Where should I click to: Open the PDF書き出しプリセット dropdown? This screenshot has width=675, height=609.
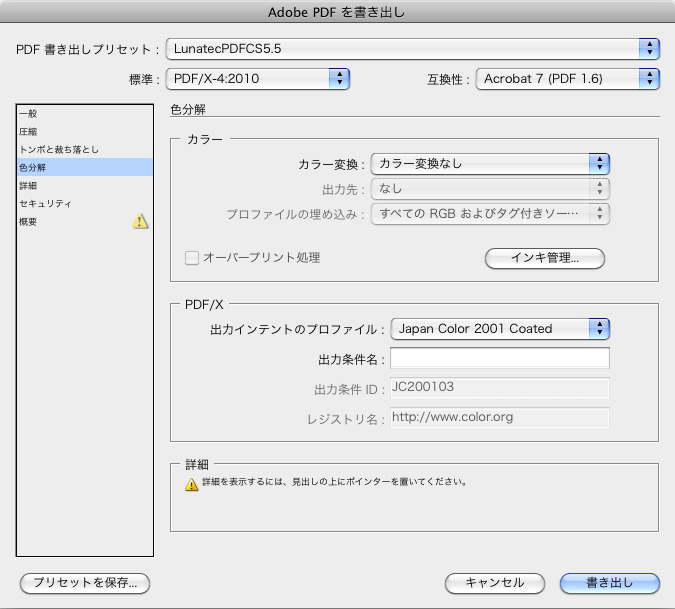[x=412, y=49]
